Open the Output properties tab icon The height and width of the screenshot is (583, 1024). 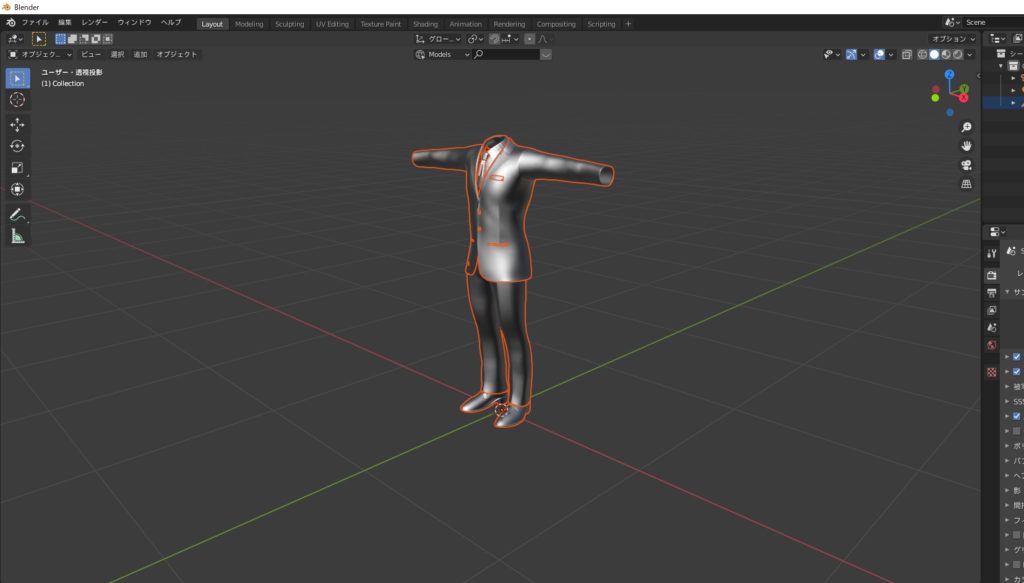[x=991, y=292]
